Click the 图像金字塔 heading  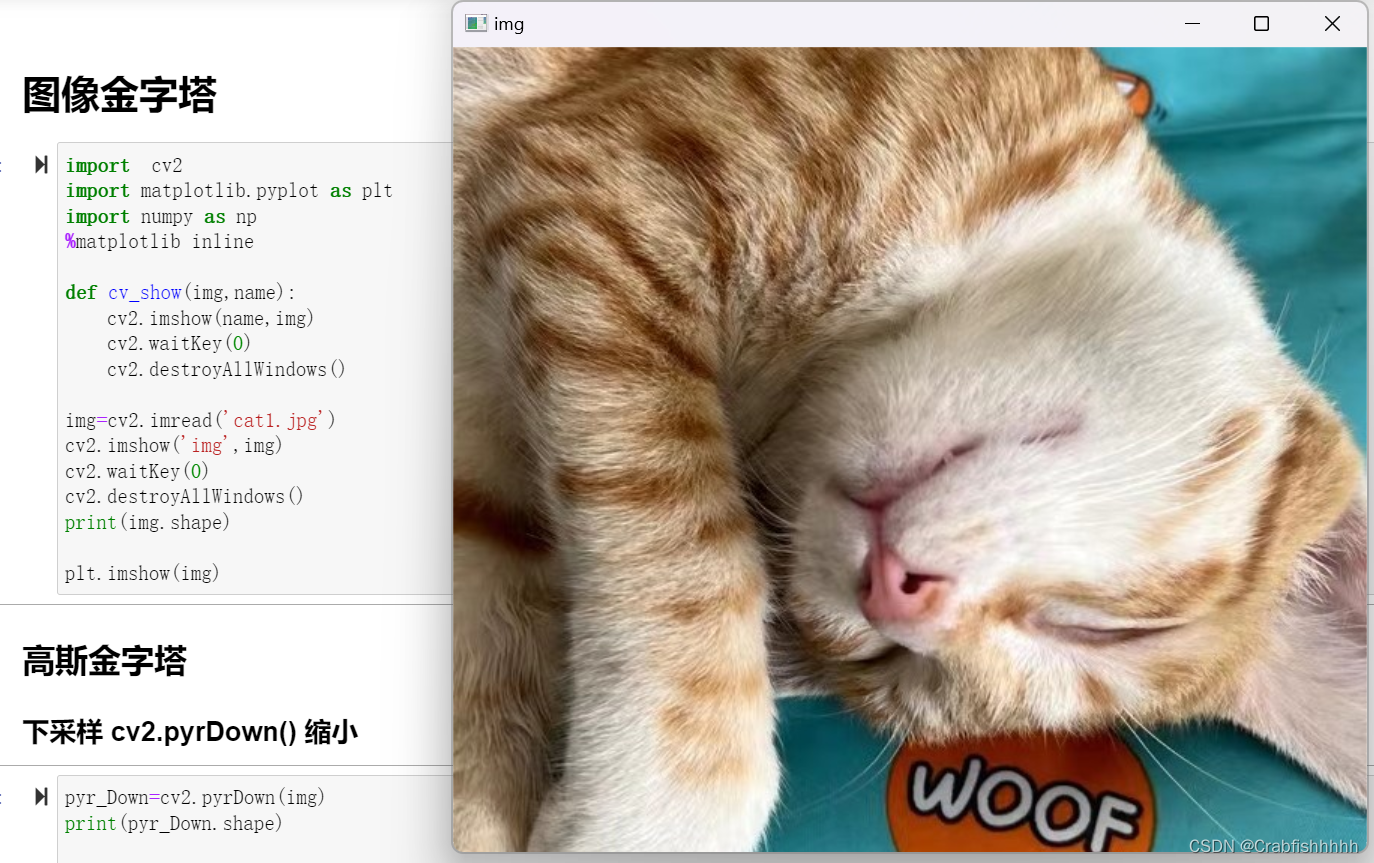119,95
